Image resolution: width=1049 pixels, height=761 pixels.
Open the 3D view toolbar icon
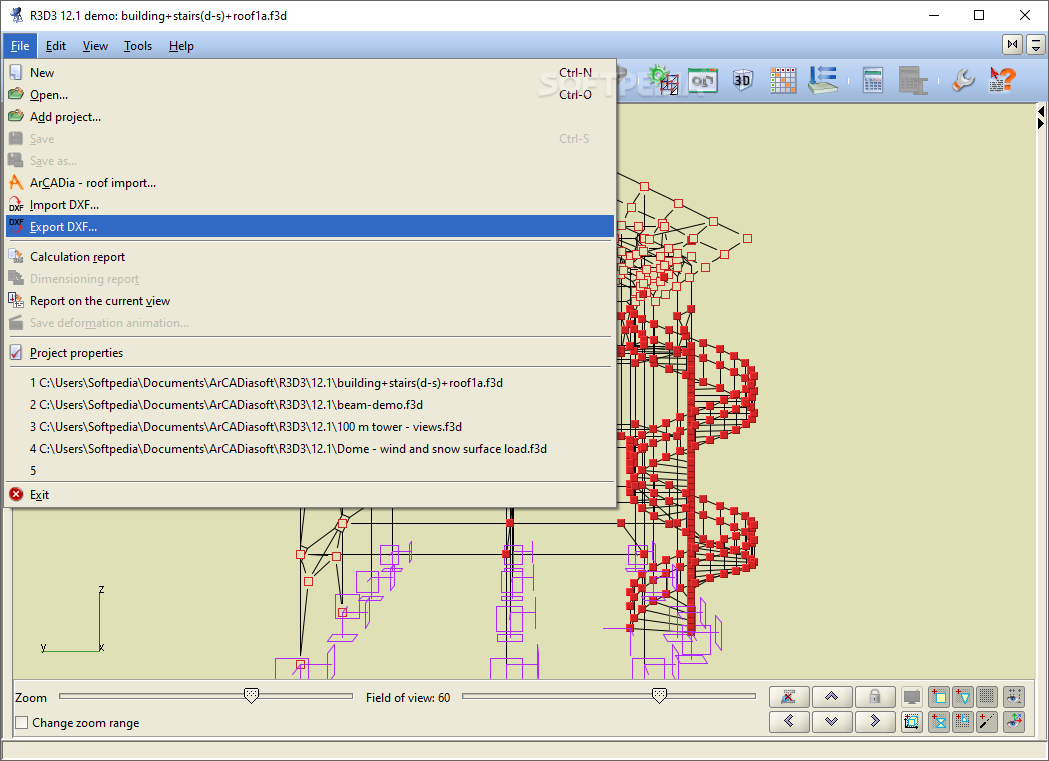click(x=742, y=81)
